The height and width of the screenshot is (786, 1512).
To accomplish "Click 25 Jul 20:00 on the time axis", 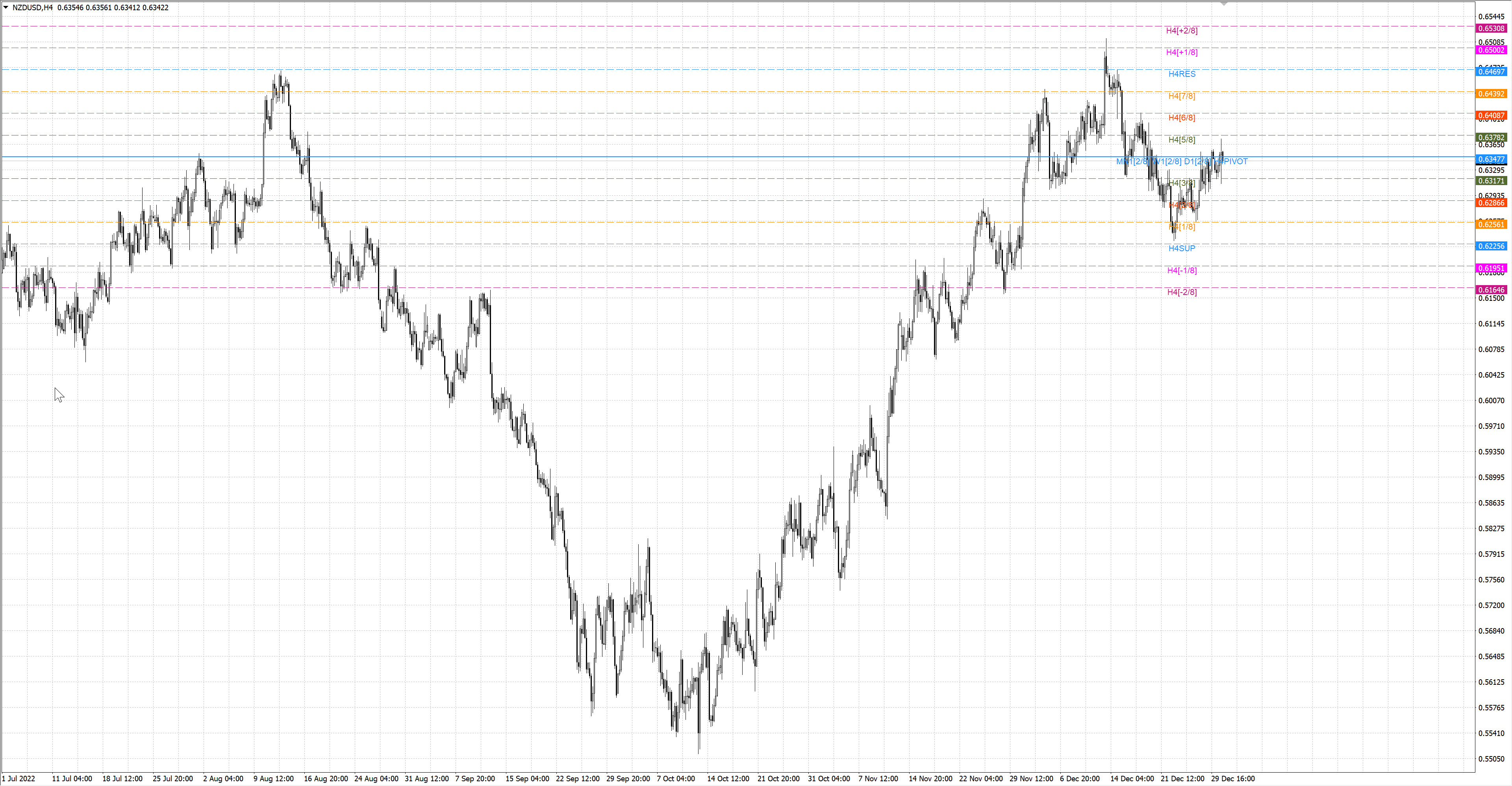I will click(172, 779).
